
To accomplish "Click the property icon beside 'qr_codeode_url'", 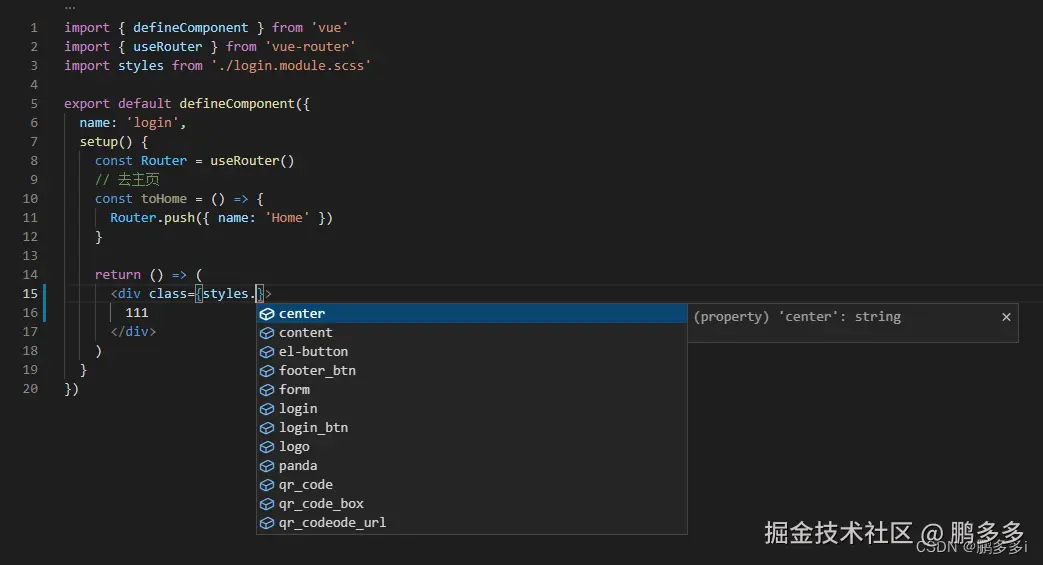I will pos(267,523).
